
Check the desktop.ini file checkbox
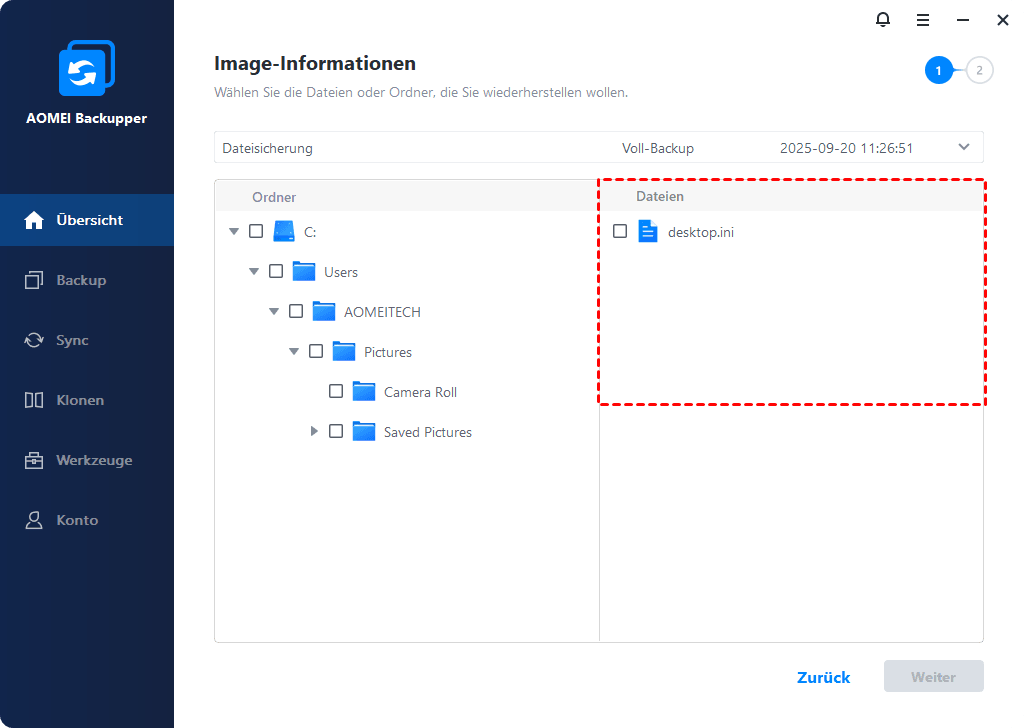click(620, 232)
